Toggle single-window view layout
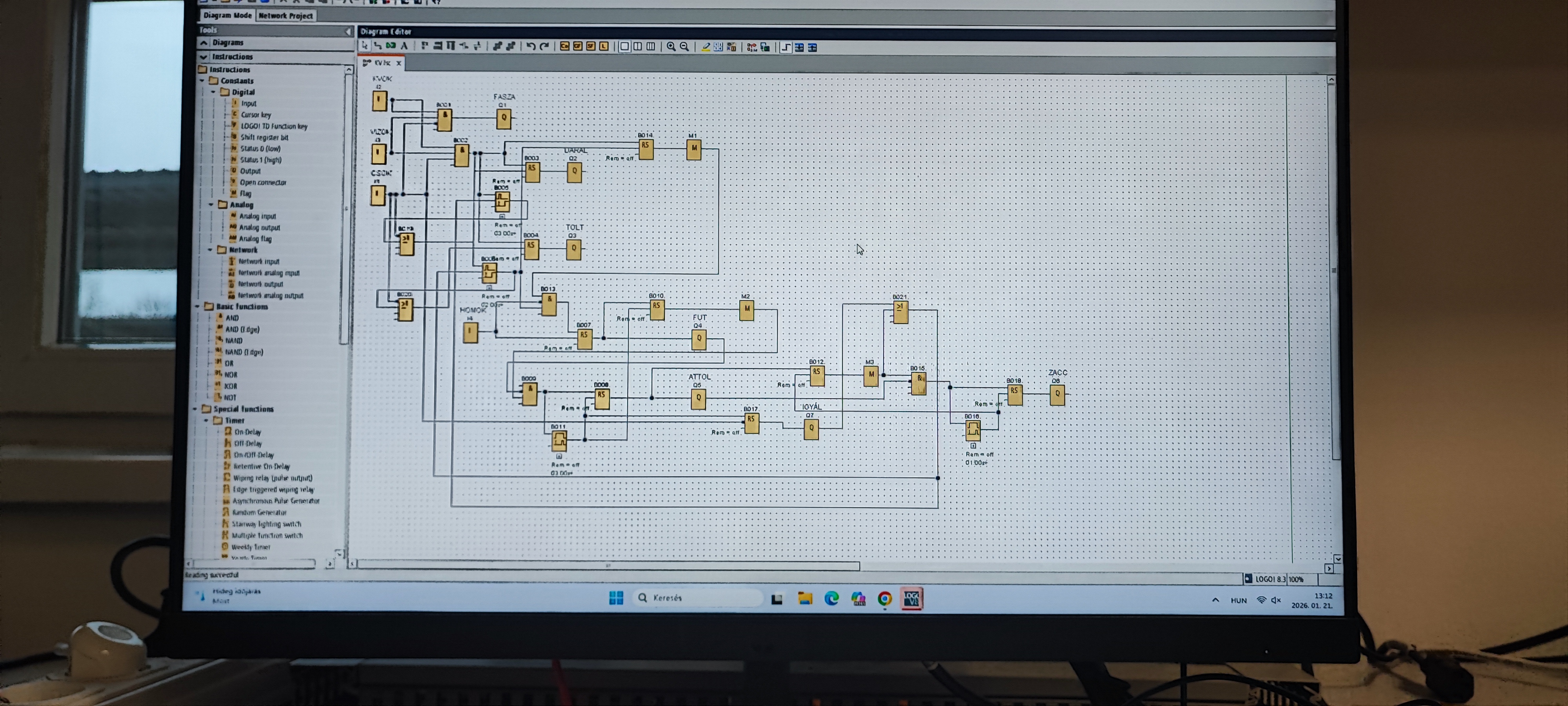 [x=624, y=46]
